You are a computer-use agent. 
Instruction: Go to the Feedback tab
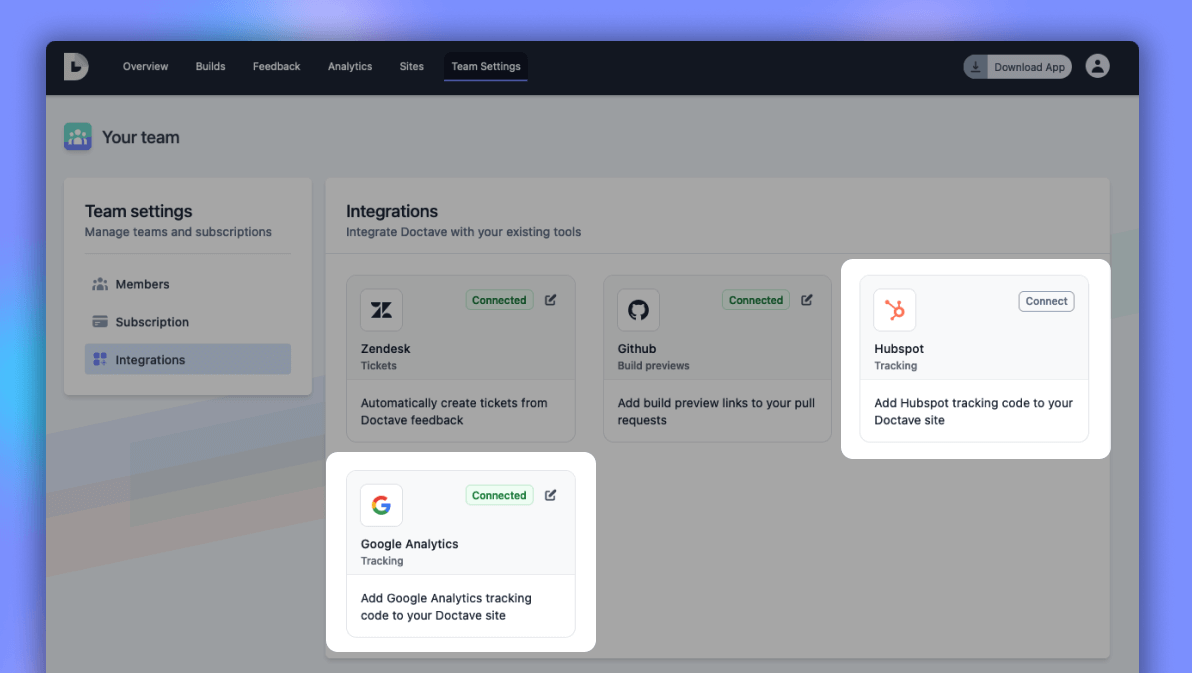point(277,66)
